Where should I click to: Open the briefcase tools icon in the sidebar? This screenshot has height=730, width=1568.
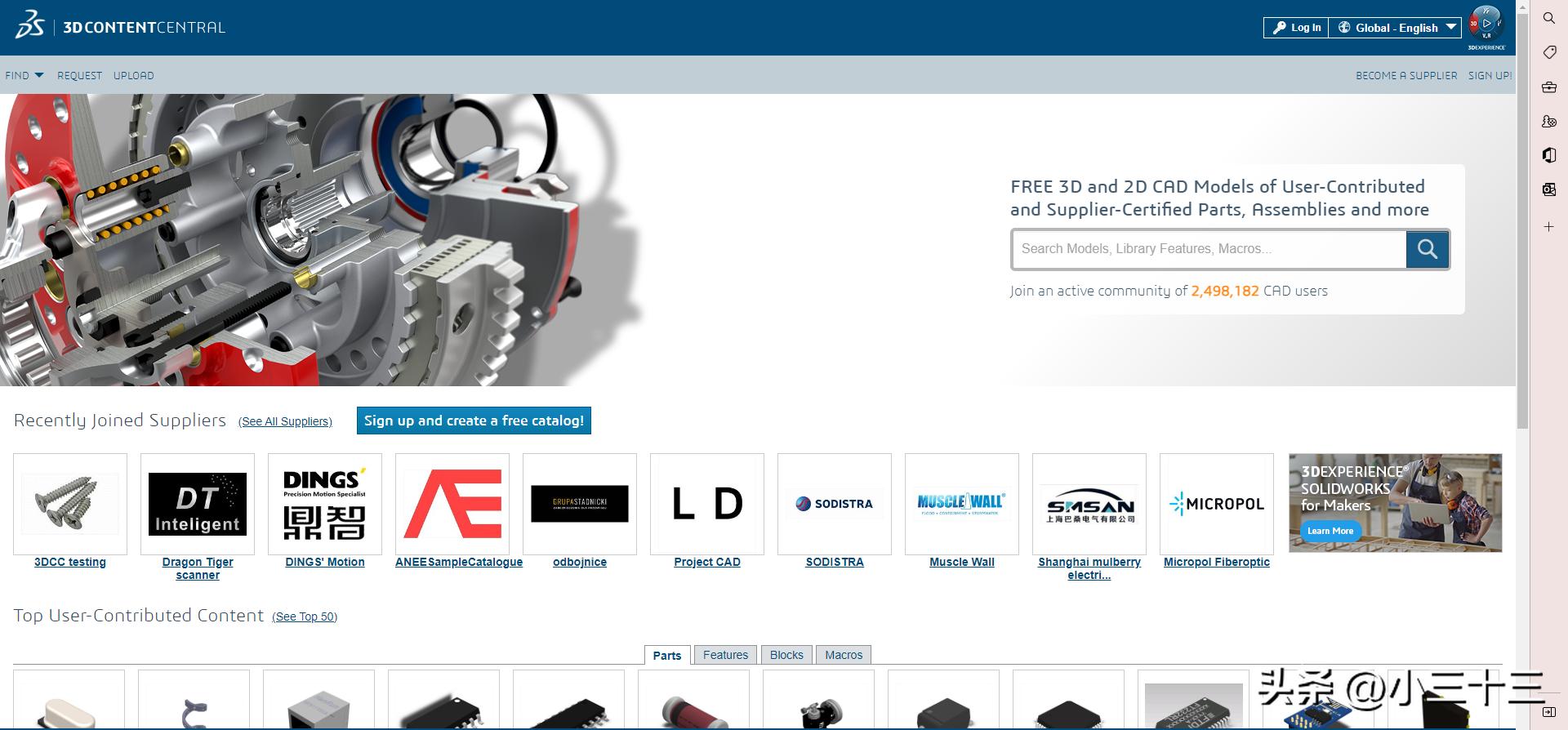1548,87
